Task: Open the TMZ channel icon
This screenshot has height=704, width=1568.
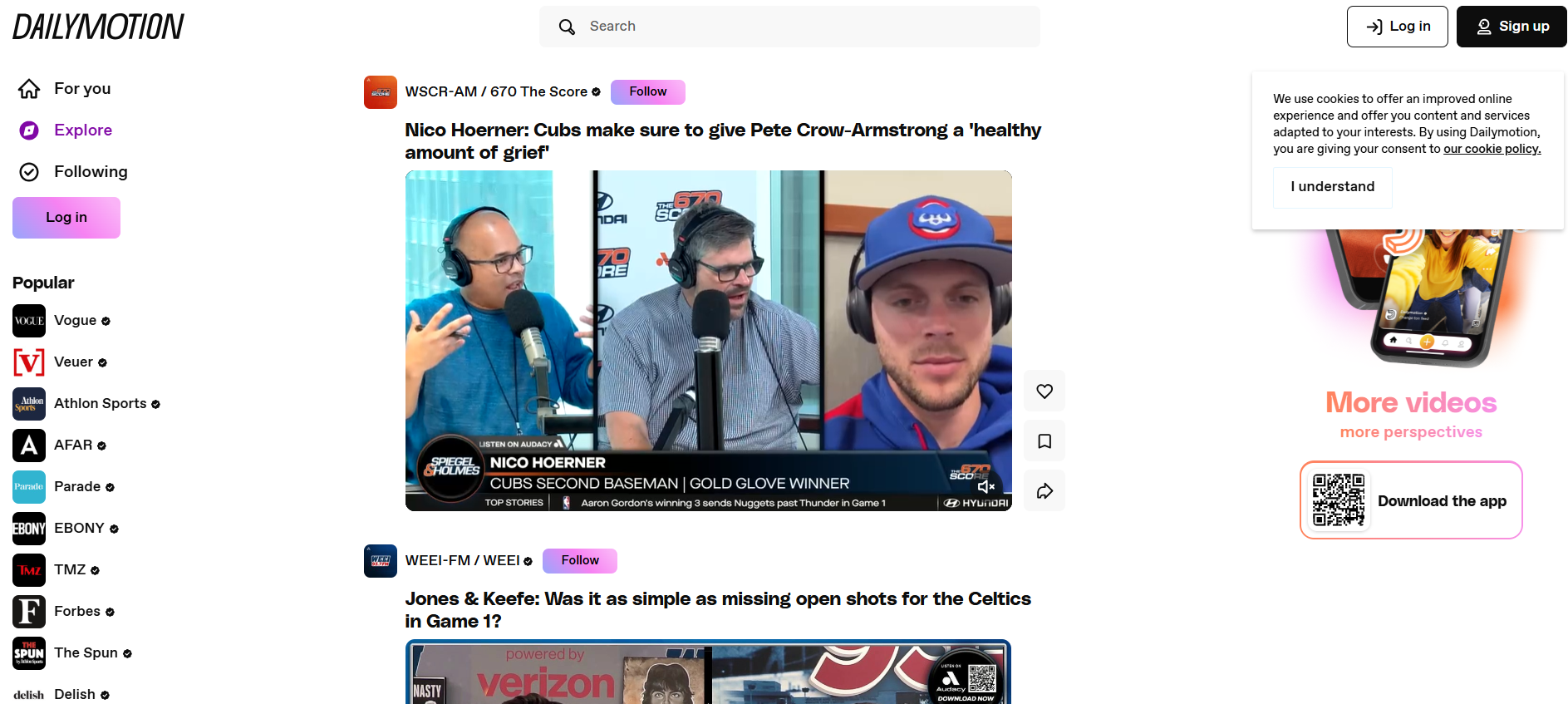Action: click(29, 570)
